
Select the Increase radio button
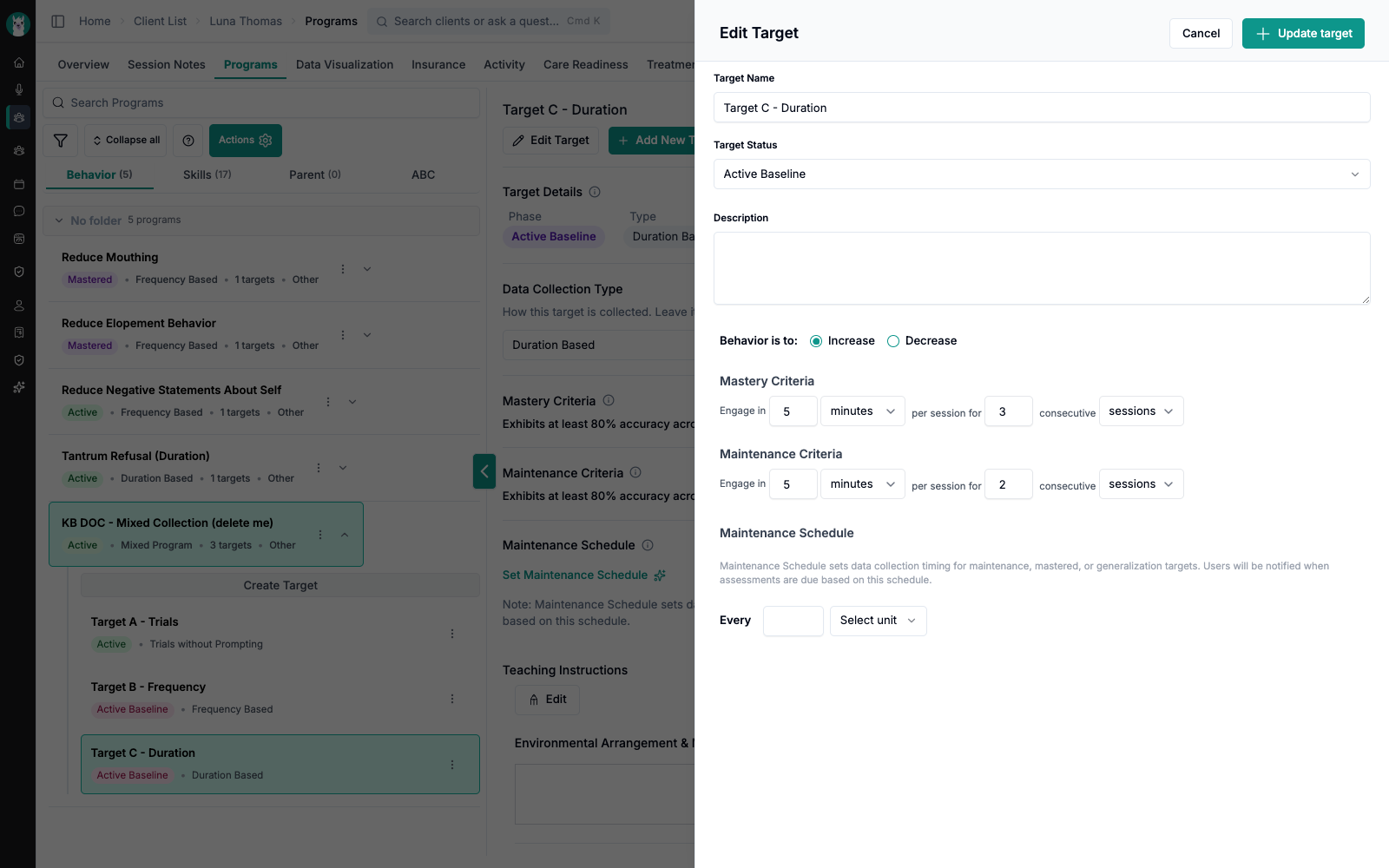pyautogui.click(x=816, y=341)
